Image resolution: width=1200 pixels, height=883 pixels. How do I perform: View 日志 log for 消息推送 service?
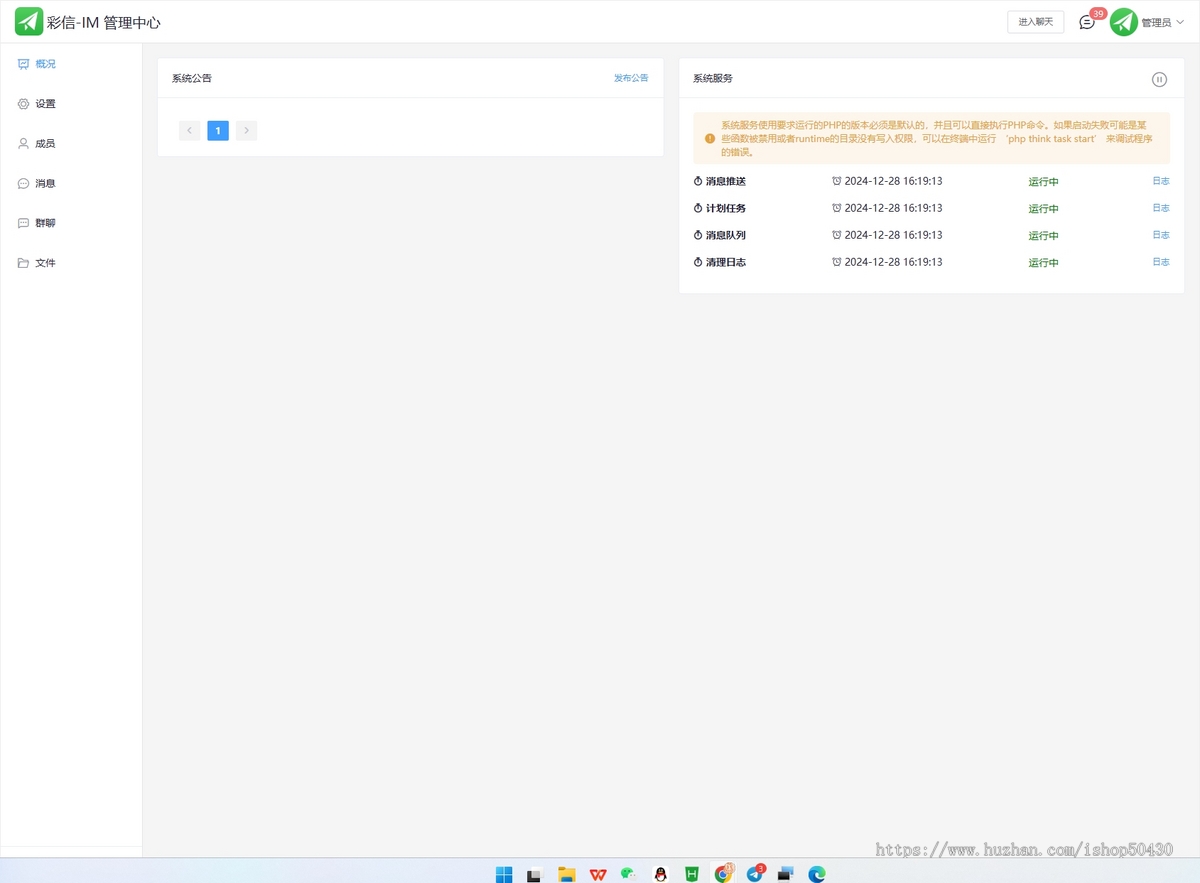1160,181
